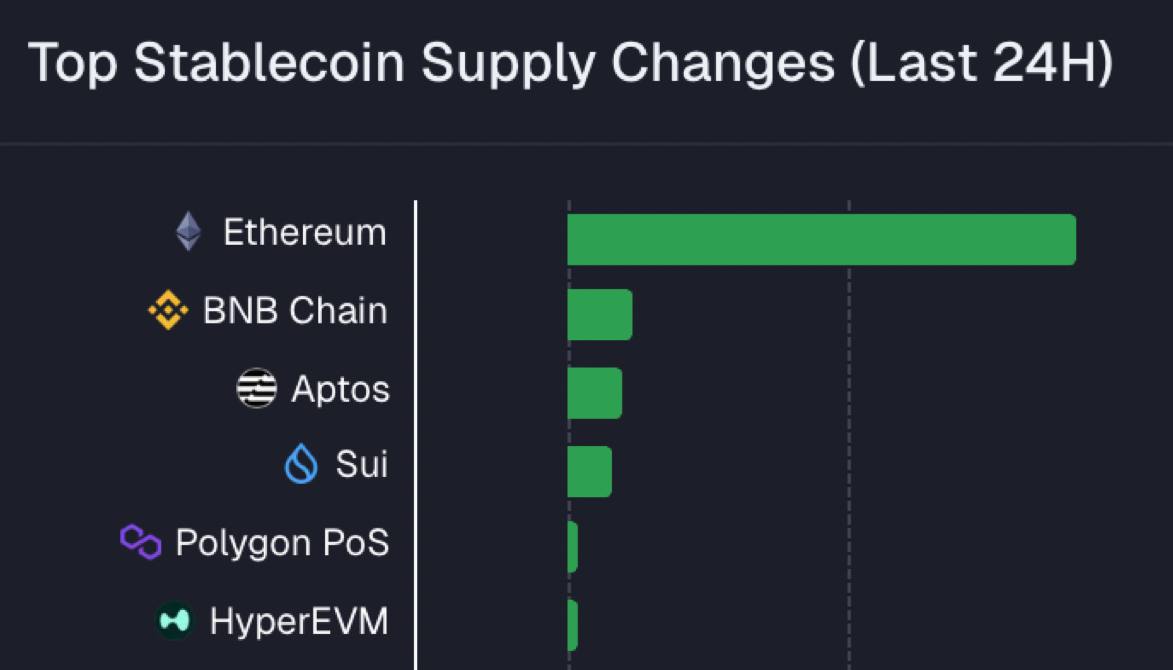The height and width of the screenshot is (670, 1173).
Task: Click the BNB Chain green bar
Action: coord(600,315)
